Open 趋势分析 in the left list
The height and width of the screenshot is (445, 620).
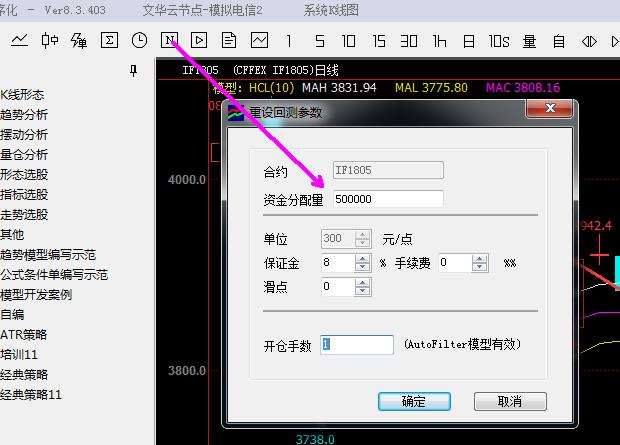coord(24,115)
